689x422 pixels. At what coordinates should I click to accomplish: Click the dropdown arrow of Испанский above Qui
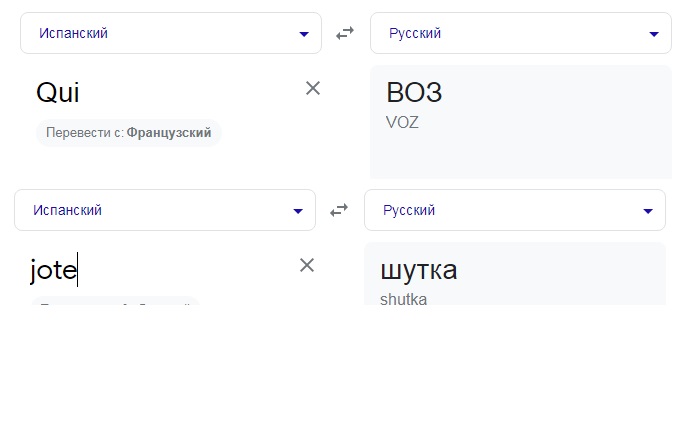coord(304,34)
